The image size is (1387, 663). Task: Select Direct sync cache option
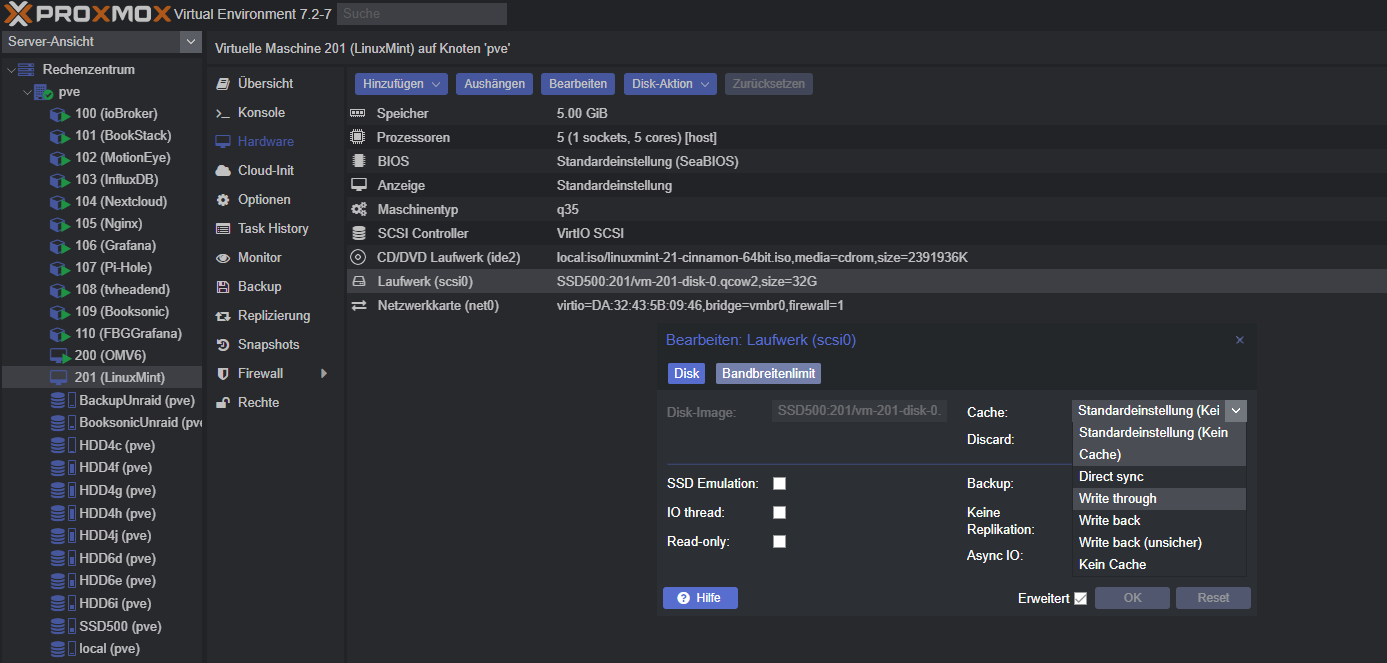coord(1160,477)
